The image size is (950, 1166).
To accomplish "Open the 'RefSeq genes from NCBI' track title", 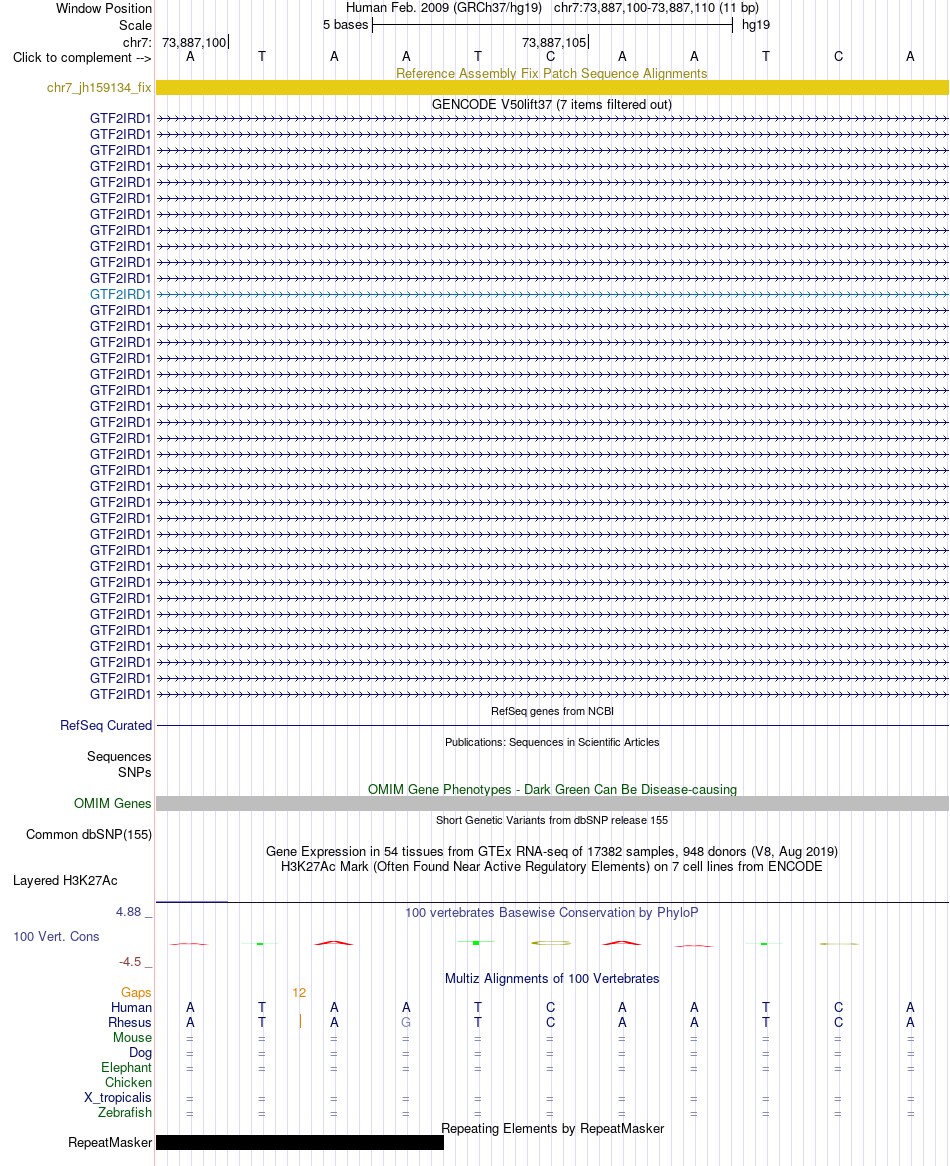I will point(552,711).
